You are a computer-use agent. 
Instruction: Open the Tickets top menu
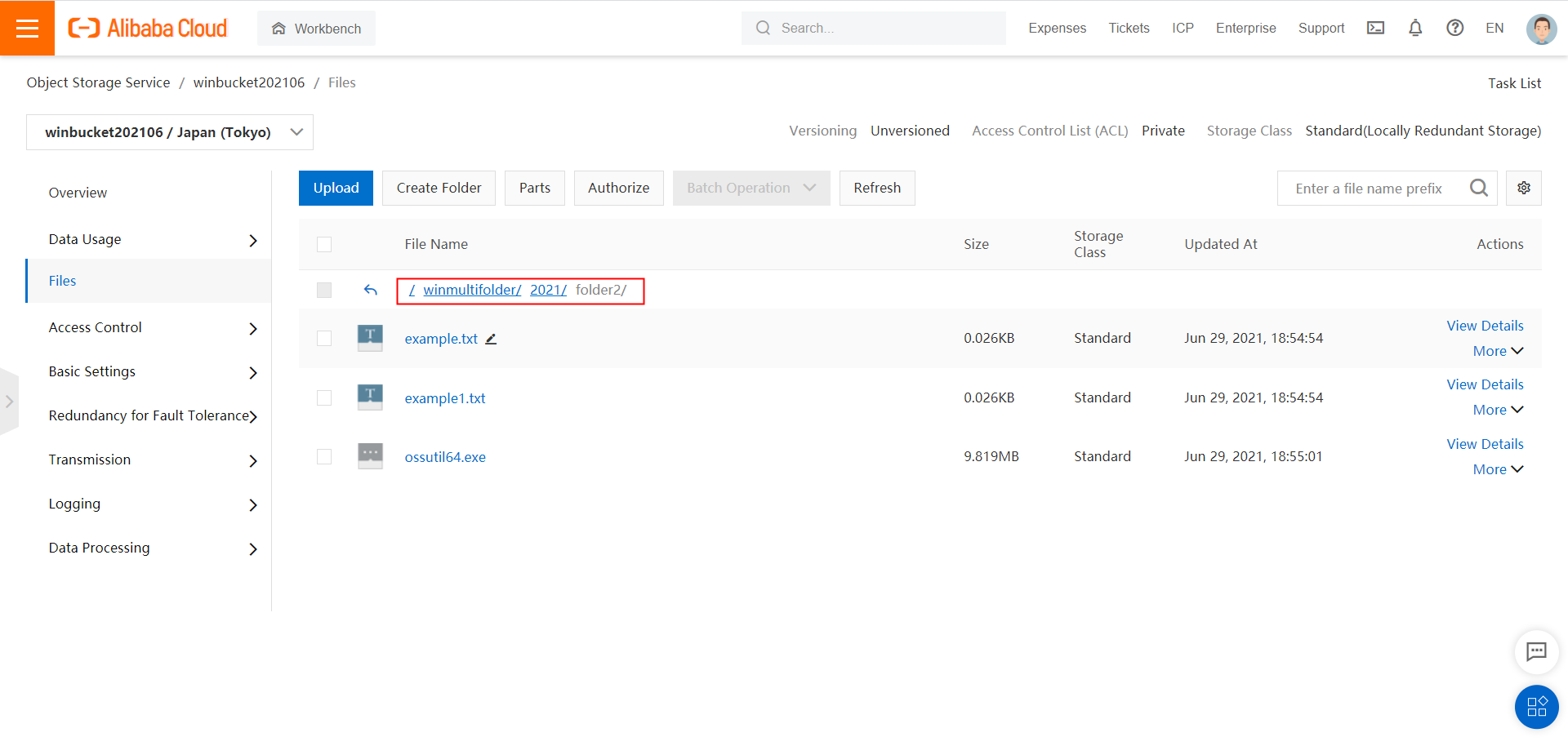1129,28
